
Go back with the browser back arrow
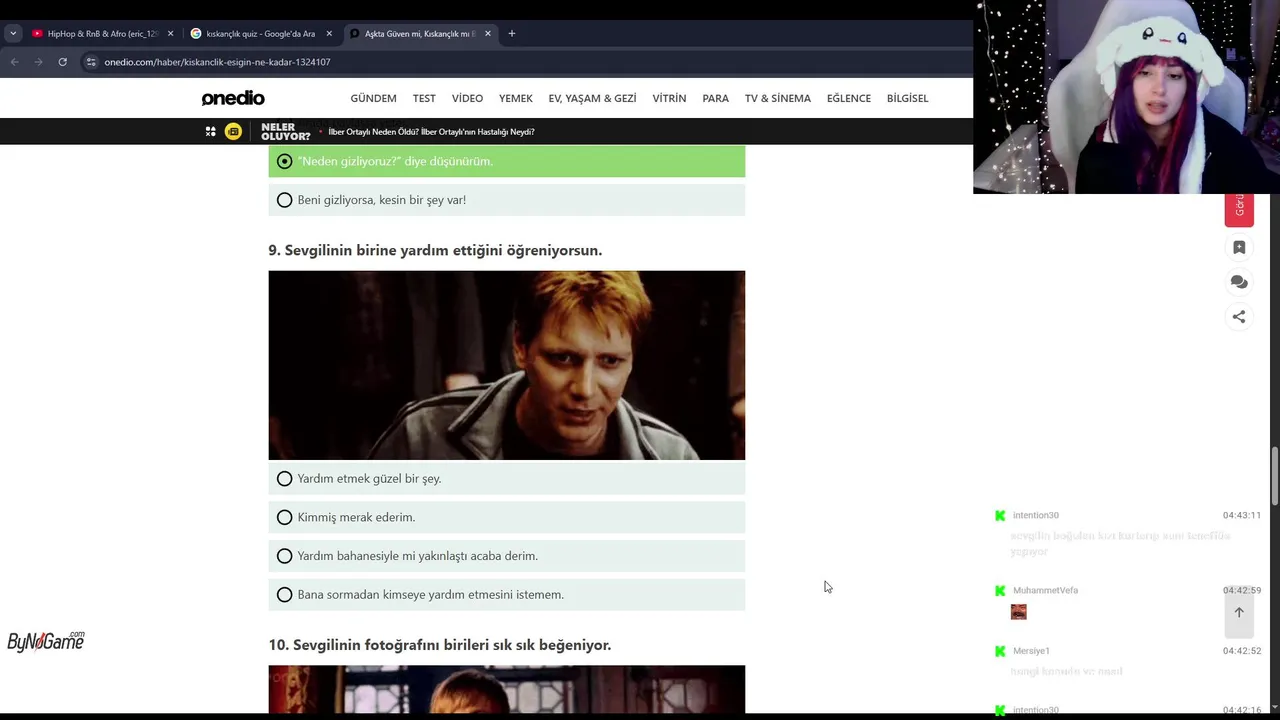14,62
